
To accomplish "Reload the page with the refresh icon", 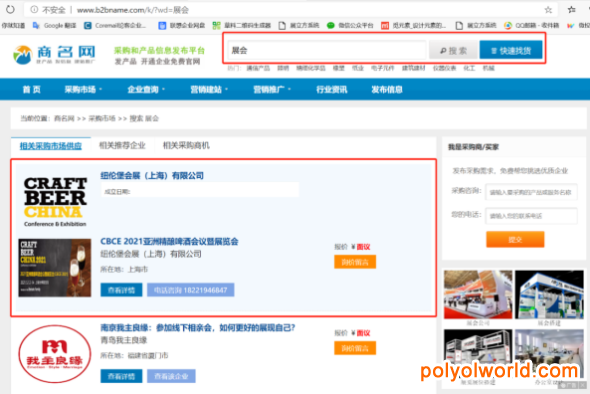I will (x=10, y=9).
